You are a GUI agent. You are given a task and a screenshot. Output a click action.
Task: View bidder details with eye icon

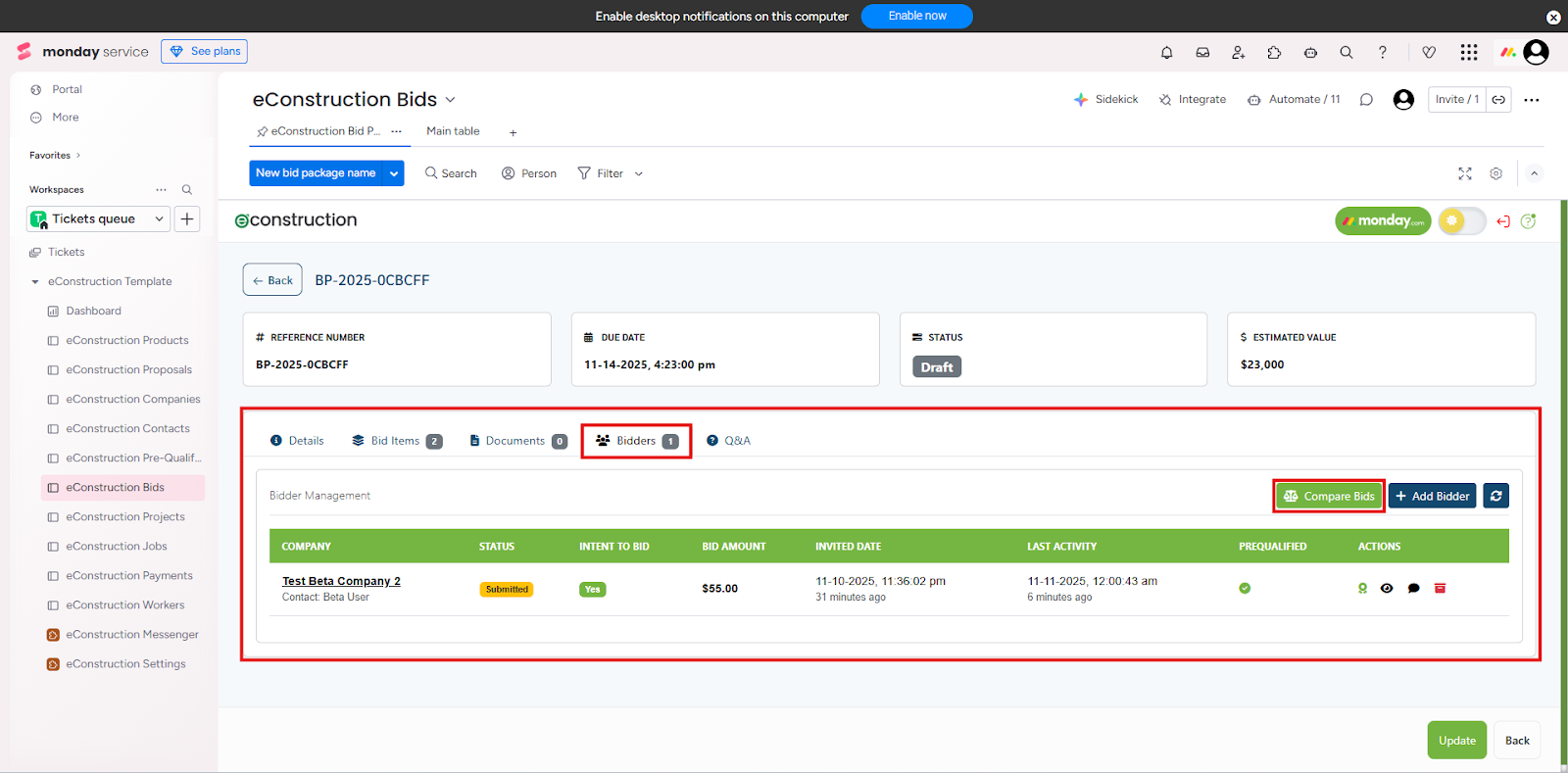(1387, 589)
